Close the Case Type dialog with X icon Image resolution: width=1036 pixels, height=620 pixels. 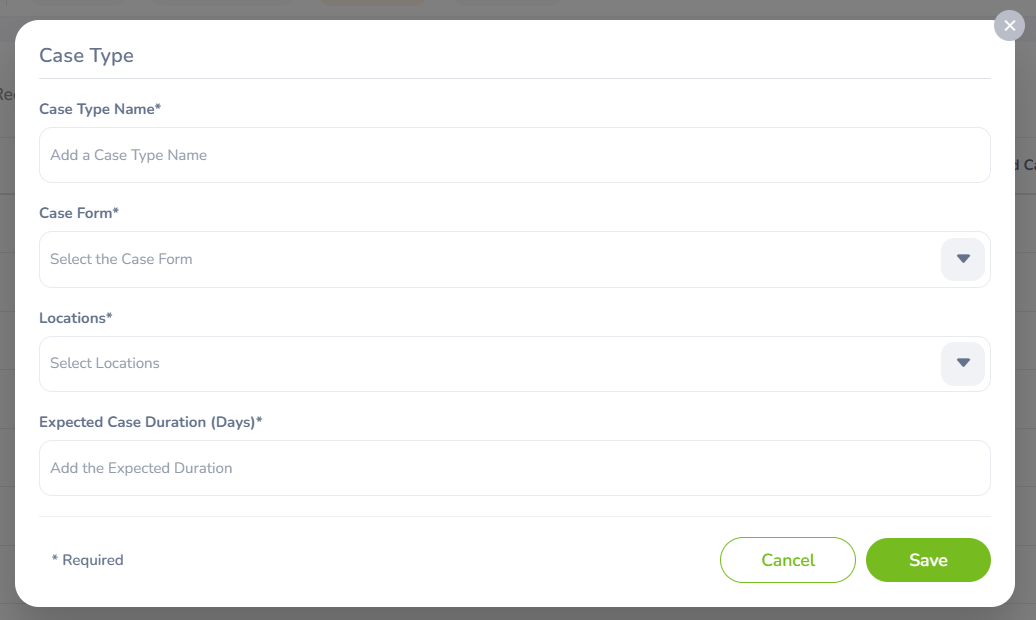click(1009, 26)
